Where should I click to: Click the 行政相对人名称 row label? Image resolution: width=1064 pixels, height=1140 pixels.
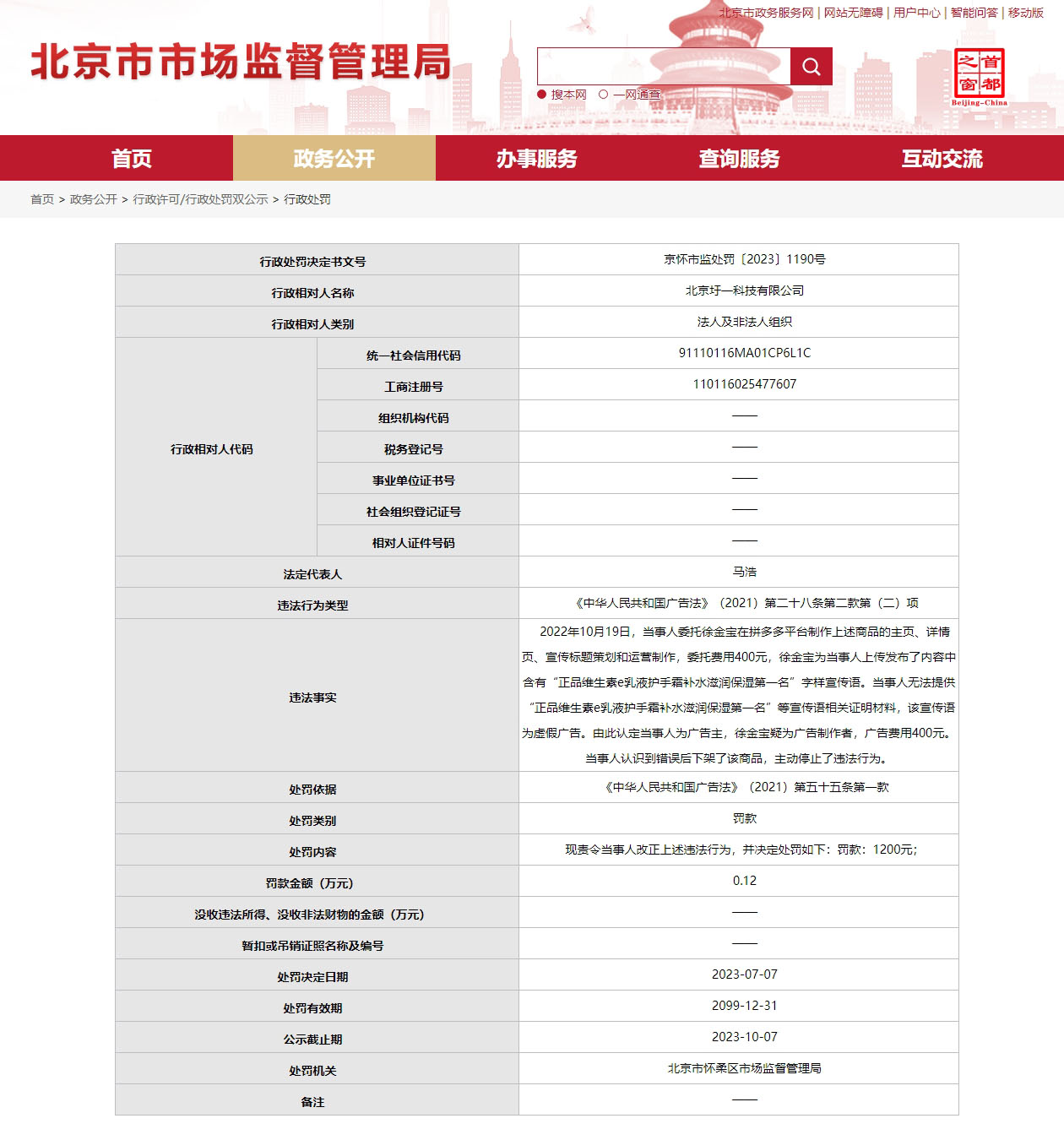pos(312,293)
